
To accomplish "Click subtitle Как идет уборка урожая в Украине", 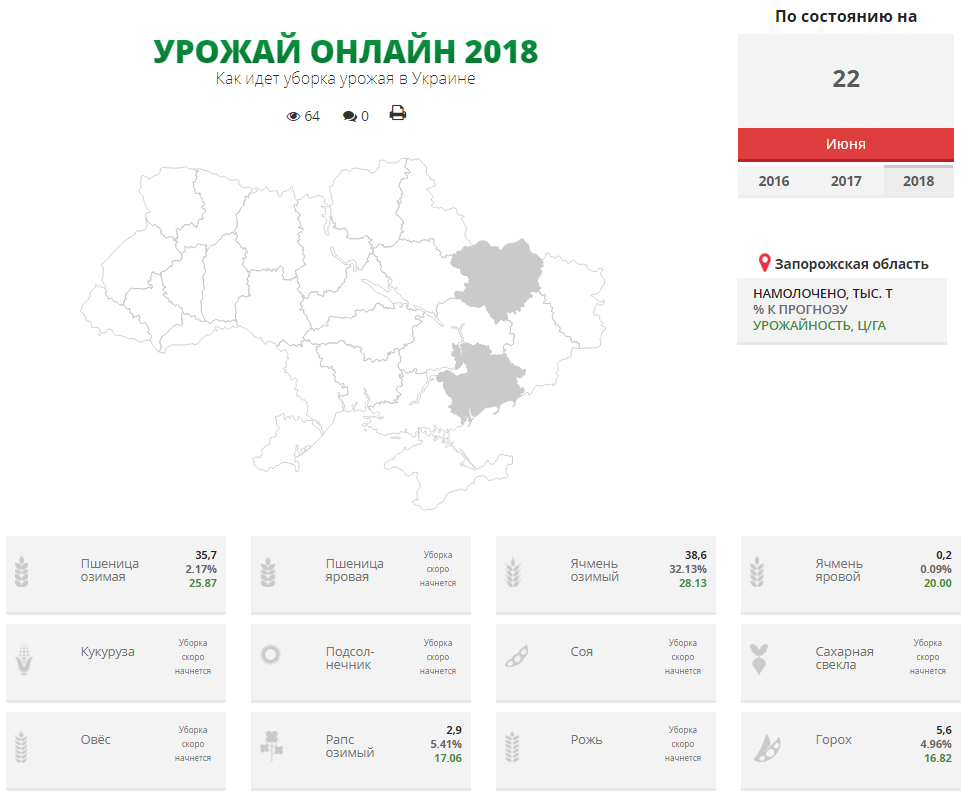I will [x=345, y=79].
